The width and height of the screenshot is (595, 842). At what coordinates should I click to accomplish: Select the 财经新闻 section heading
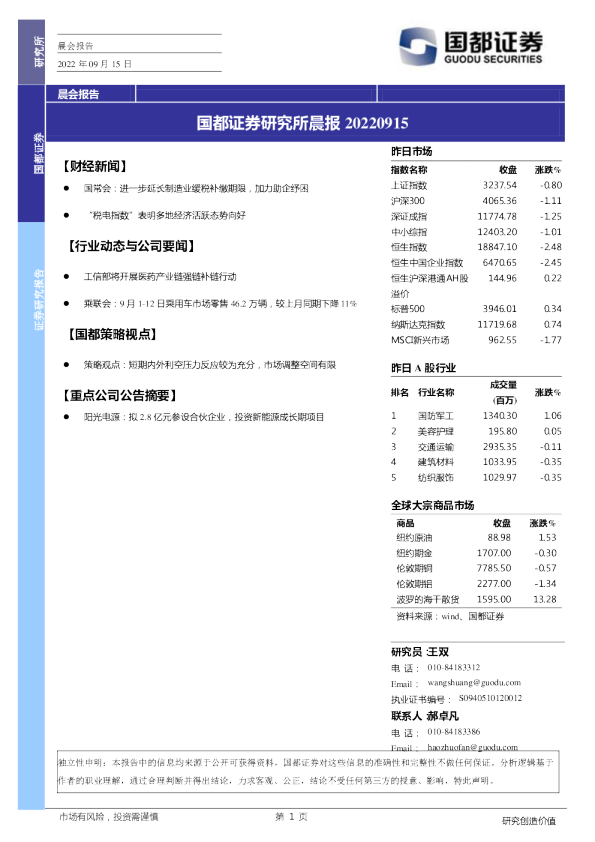point(95,166)
